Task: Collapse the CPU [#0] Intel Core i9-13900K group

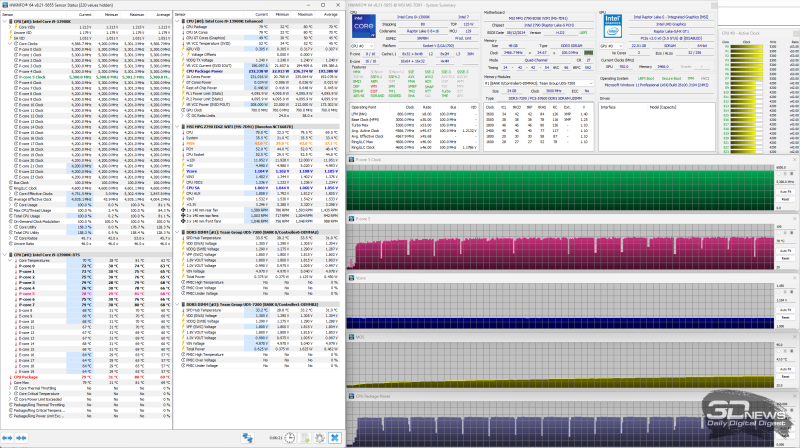Action: pos(4,21)
